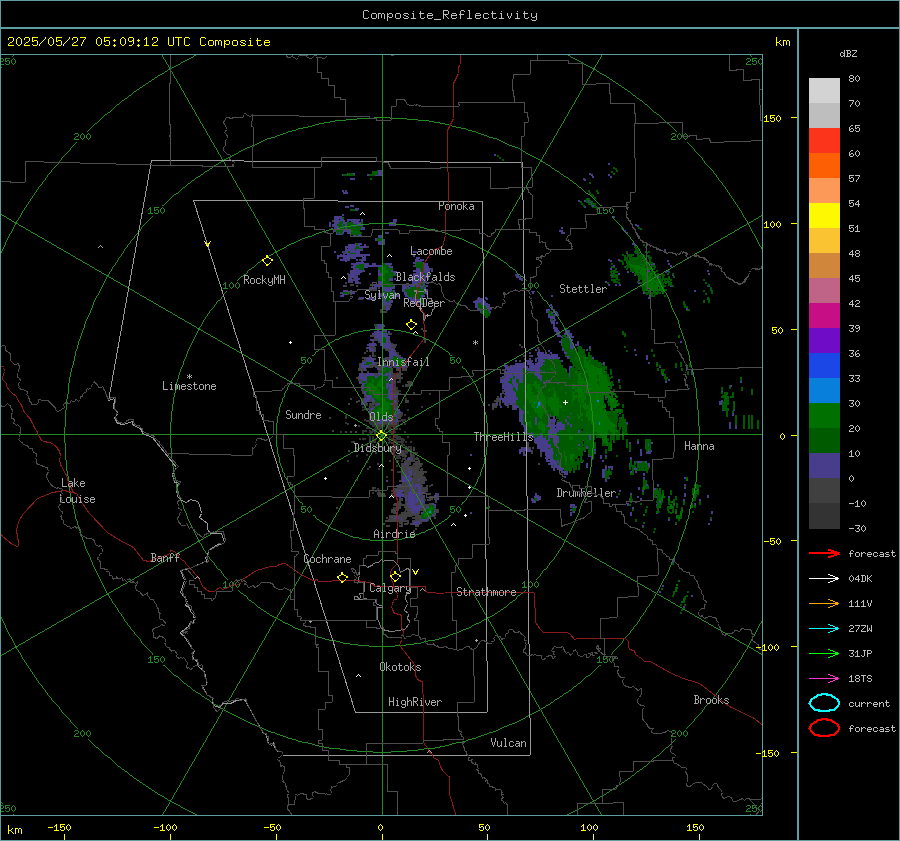This screenshot has height=841, width=900.
Task: Click the Lake Louise label
Action: [77, 491]
